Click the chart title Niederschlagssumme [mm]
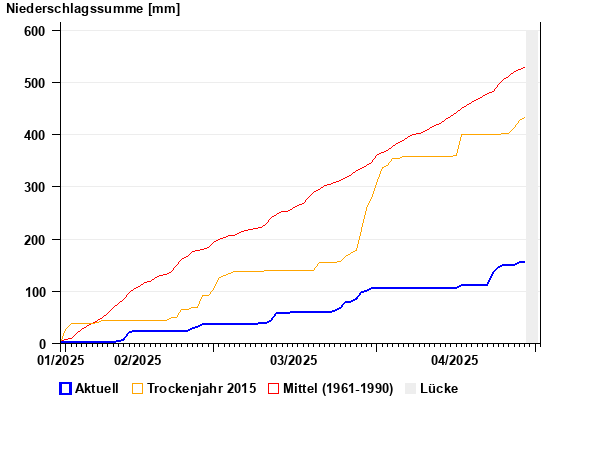Screen dimensions: 600x460 [x=93, y=8]
